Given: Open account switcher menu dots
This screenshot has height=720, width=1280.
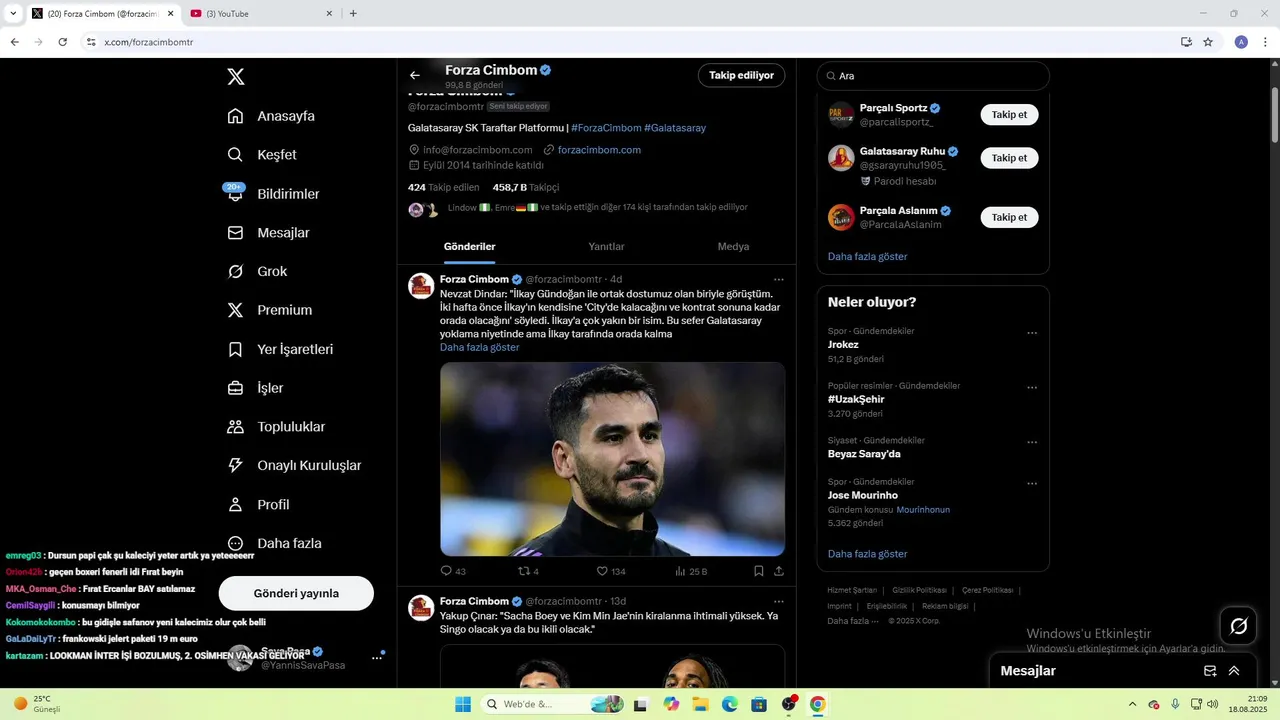Looking at the screenshot, I should 377,658.
